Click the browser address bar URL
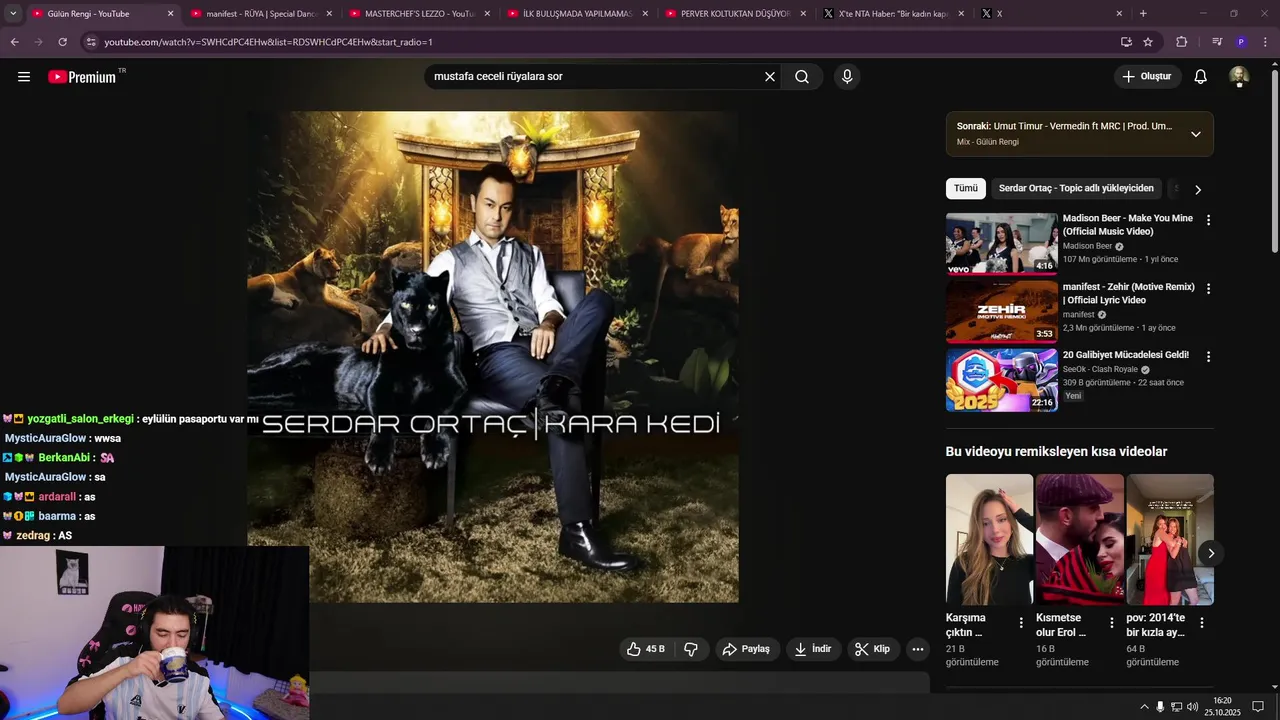The image size is (1280, 720). (268, 42)
